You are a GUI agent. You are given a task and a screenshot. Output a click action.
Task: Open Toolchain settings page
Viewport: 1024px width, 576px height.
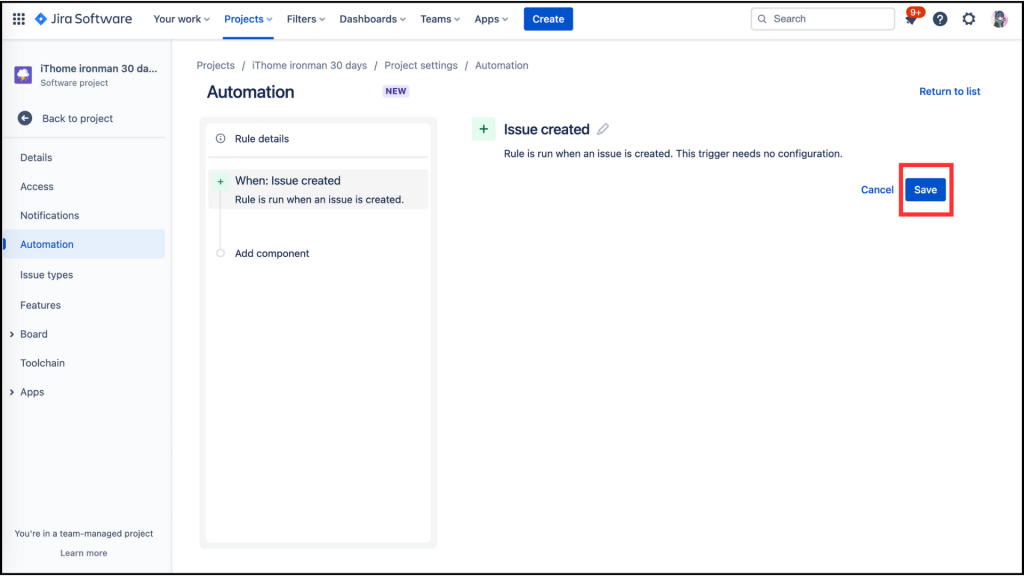(42, 363)
